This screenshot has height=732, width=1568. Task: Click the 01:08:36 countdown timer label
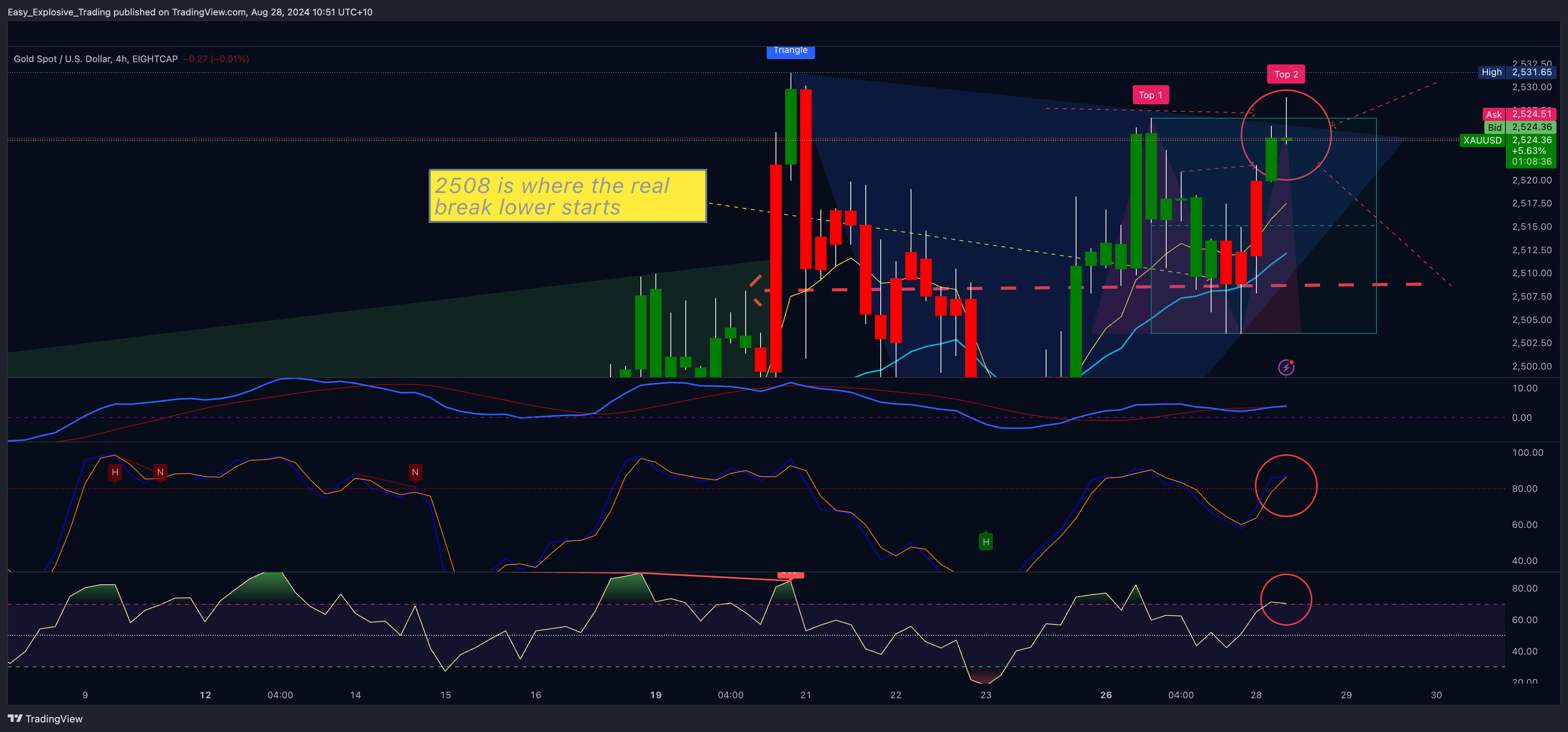pos(1532,162)
